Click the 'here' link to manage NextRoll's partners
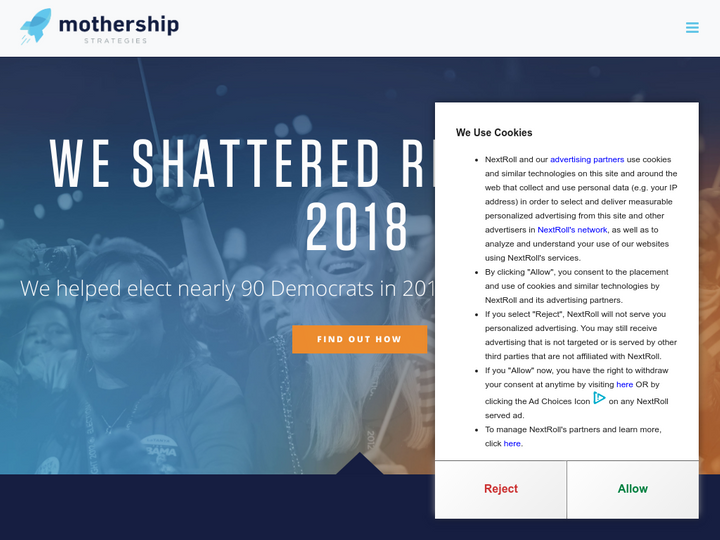The width and height of the screenshot is (720, 540). point(512,443)
